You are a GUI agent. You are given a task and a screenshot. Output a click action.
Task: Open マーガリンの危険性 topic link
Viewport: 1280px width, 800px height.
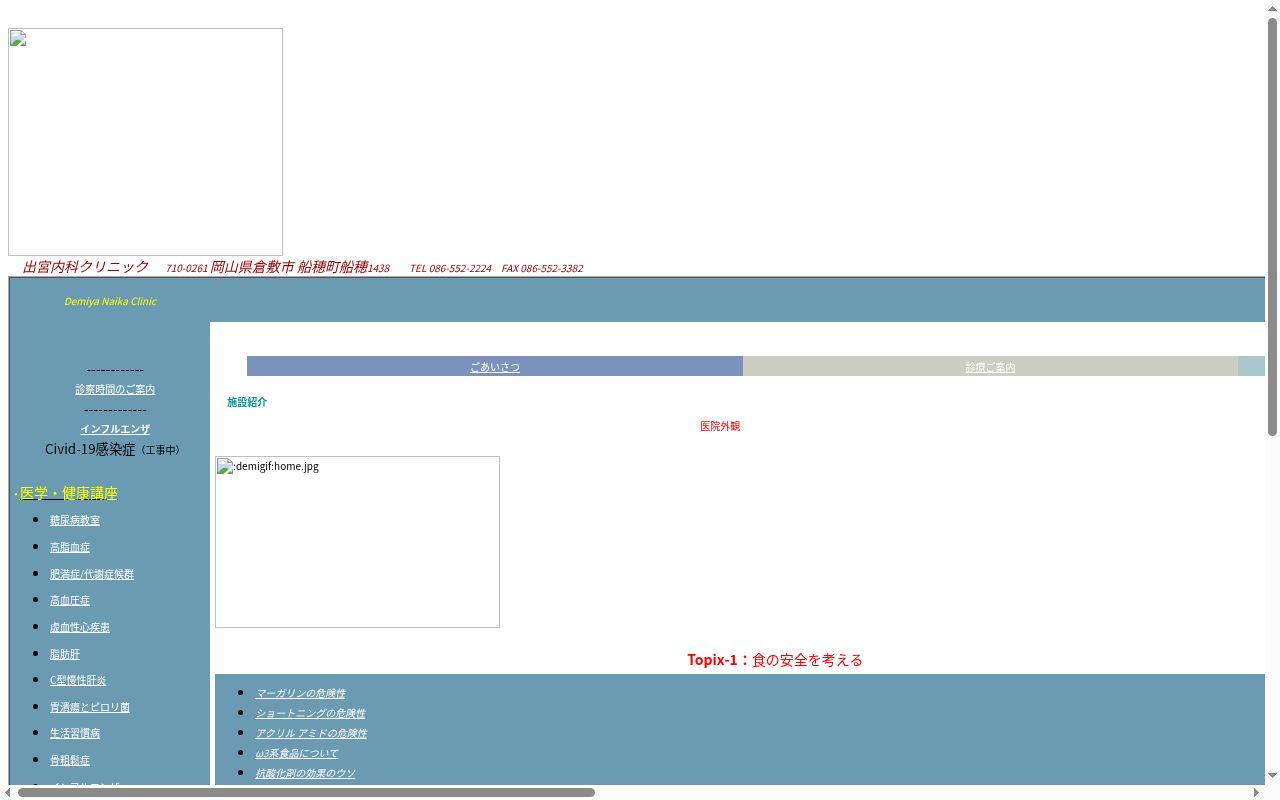tap(300, 693)
